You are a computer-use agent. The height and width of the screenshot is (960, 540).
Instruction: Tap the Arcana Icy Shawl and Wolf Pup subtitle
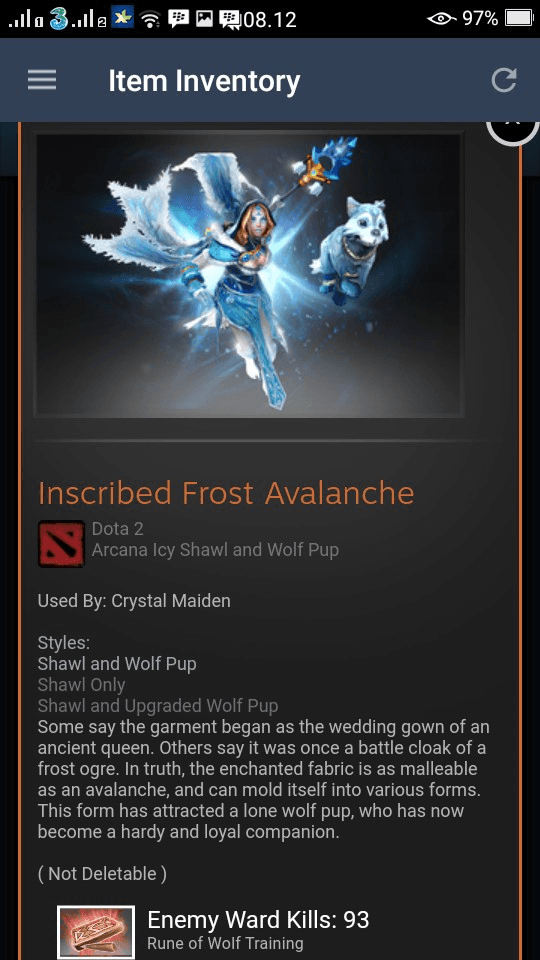point(215,550)
